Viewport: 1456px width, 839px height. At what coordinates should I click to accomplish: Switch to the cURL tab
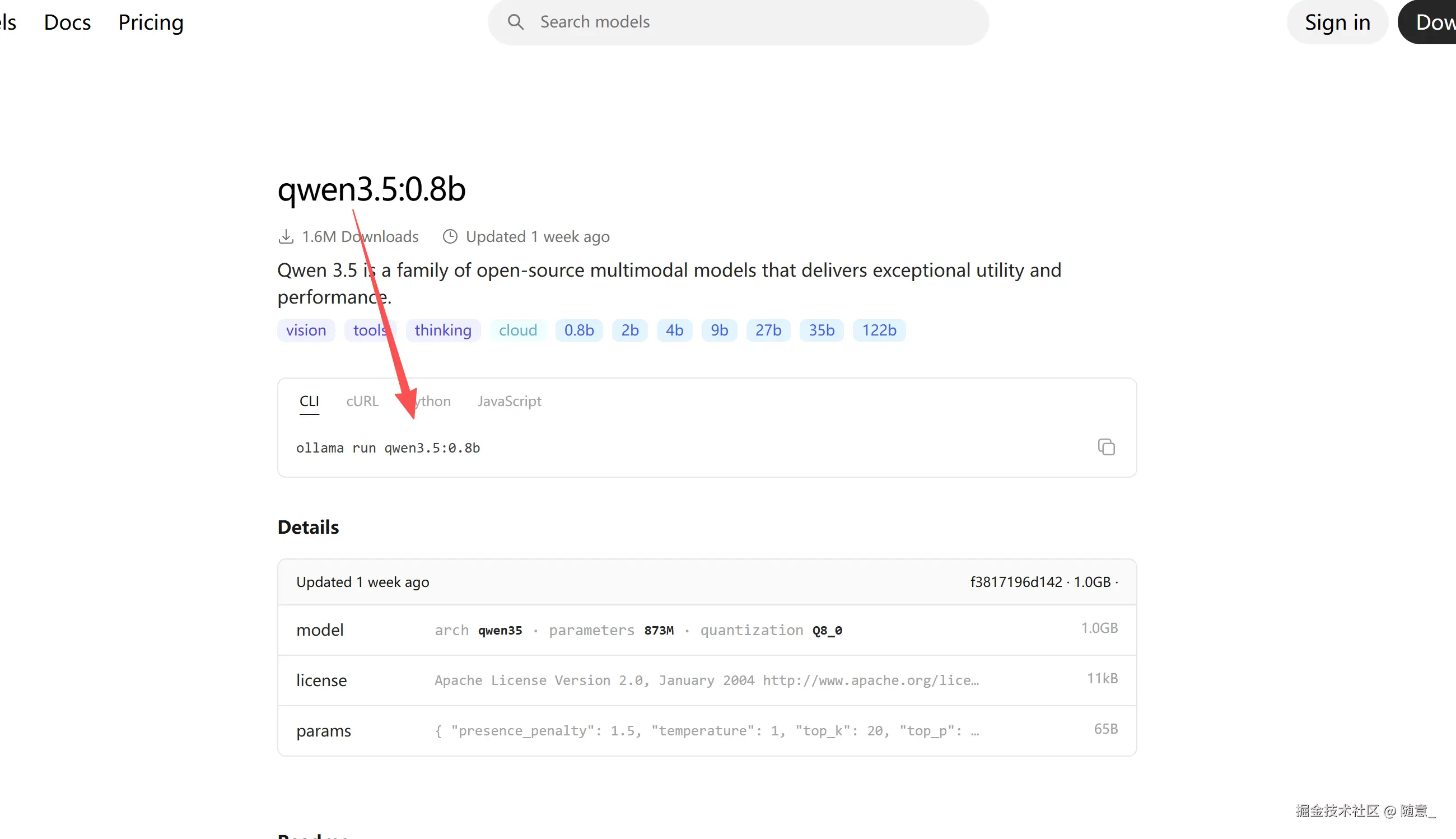point(362,401)
